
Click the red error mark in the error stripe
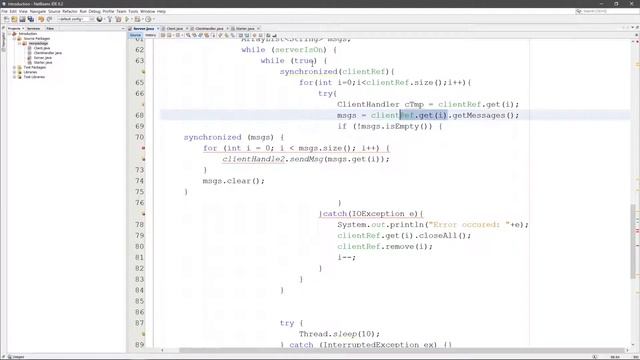(637, 231)
